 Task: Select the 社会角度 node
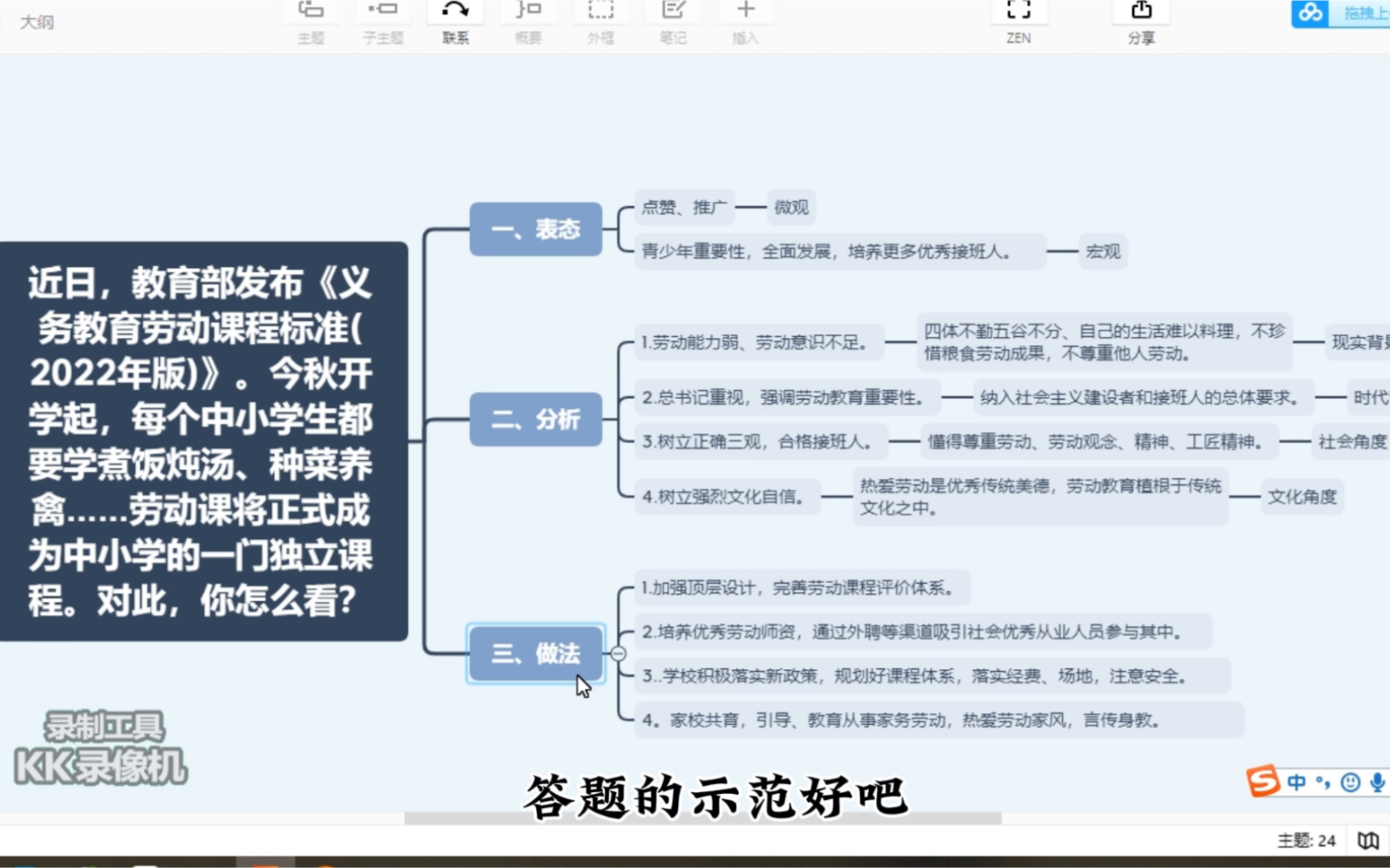1351,441
